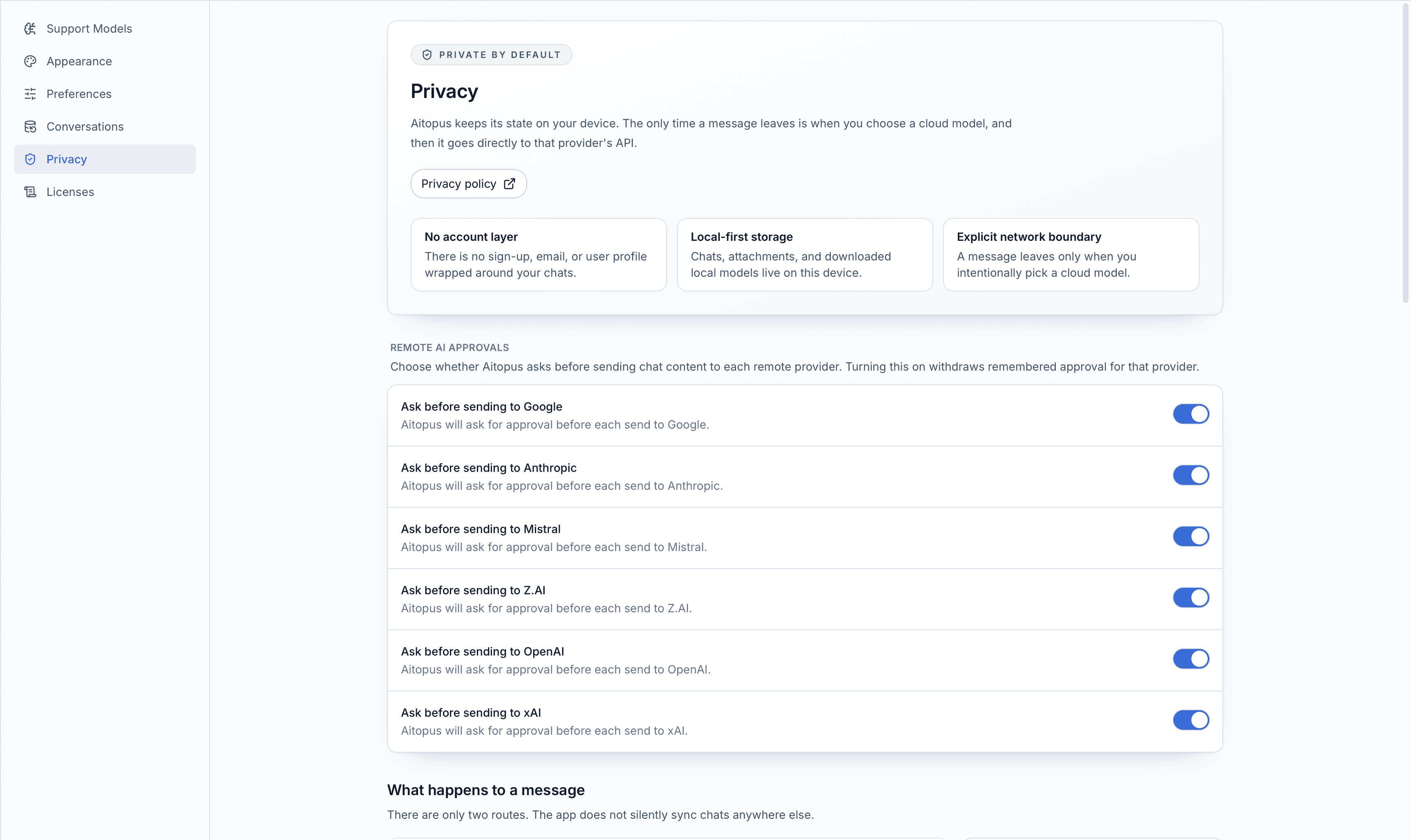Click the Appearance palette icon
The height and width of the screenshot is (840, 1411).
coord(30,61)
